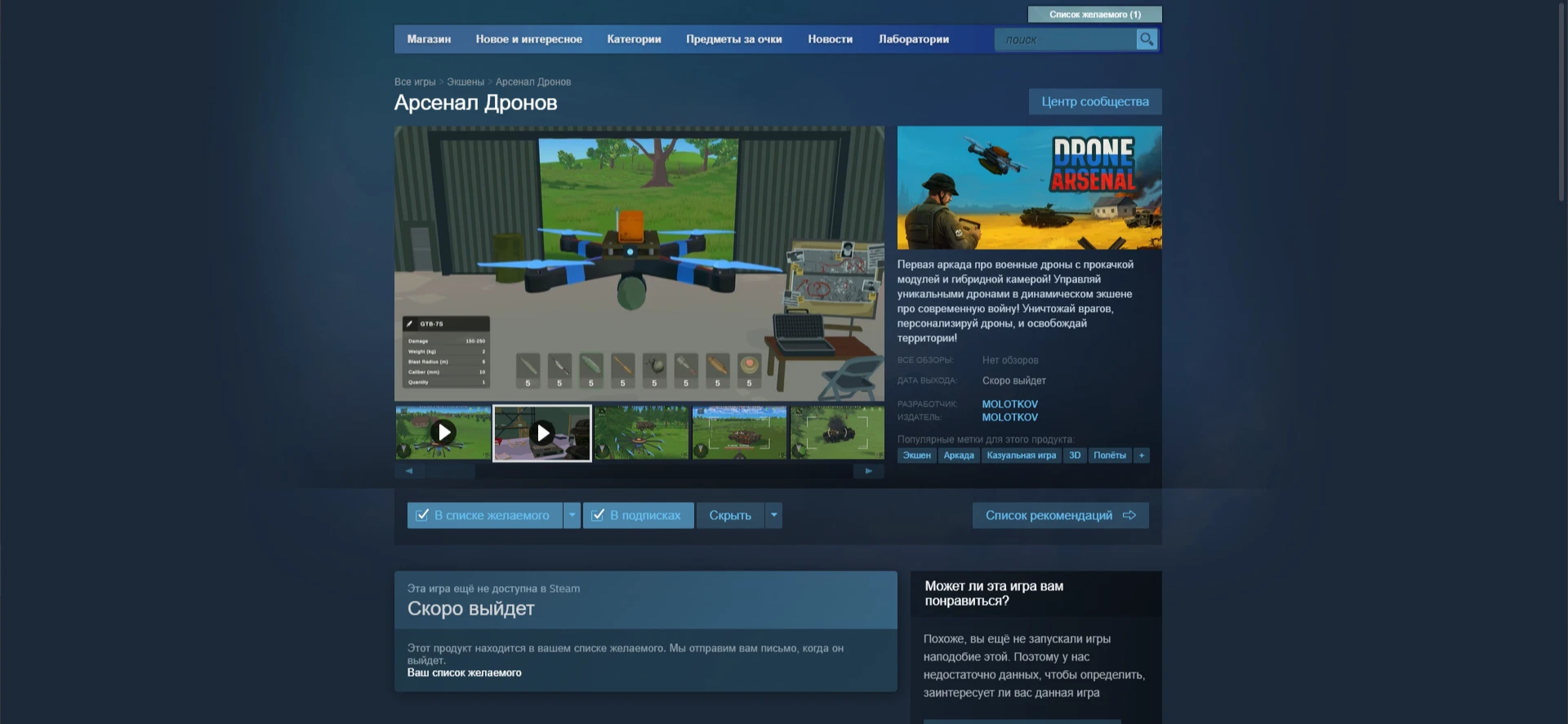Open the Предметы за очки tab
Screen dimensions: 1568x724
pyautogui.click(x=734, y=39)
